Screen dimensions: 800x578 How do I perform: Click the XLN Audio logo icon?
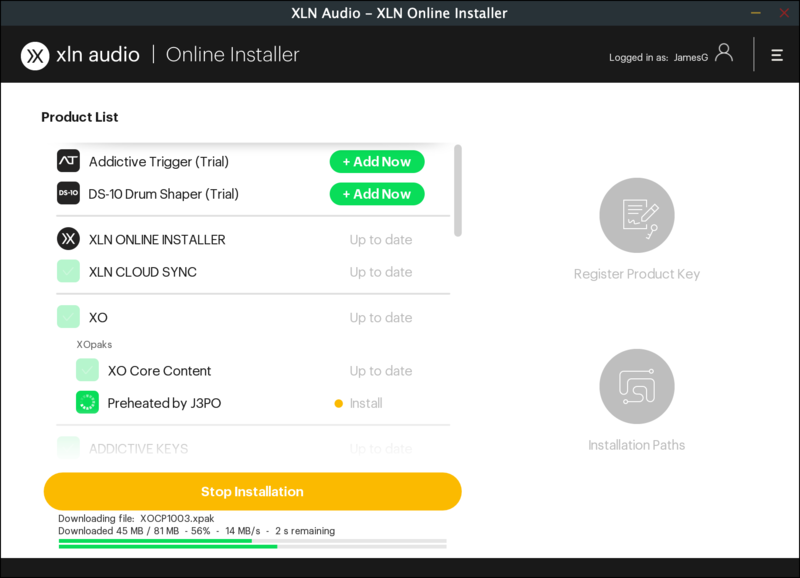tap(35, 56)
